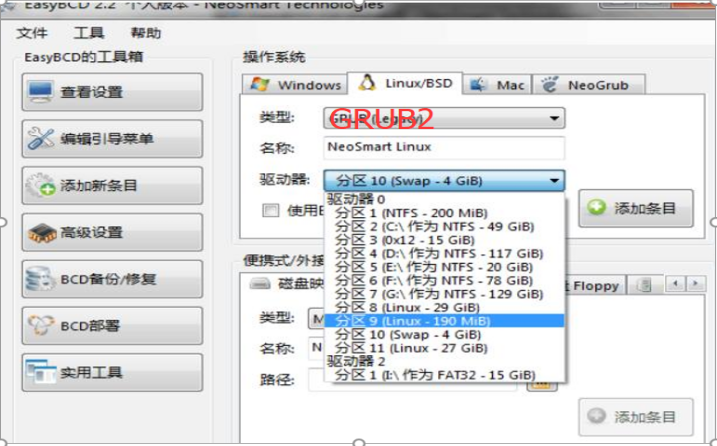This screenshot has width=717, height=446.
Task: Open 添加新条目 in the toolbox
Action: (x=112, y=185)
